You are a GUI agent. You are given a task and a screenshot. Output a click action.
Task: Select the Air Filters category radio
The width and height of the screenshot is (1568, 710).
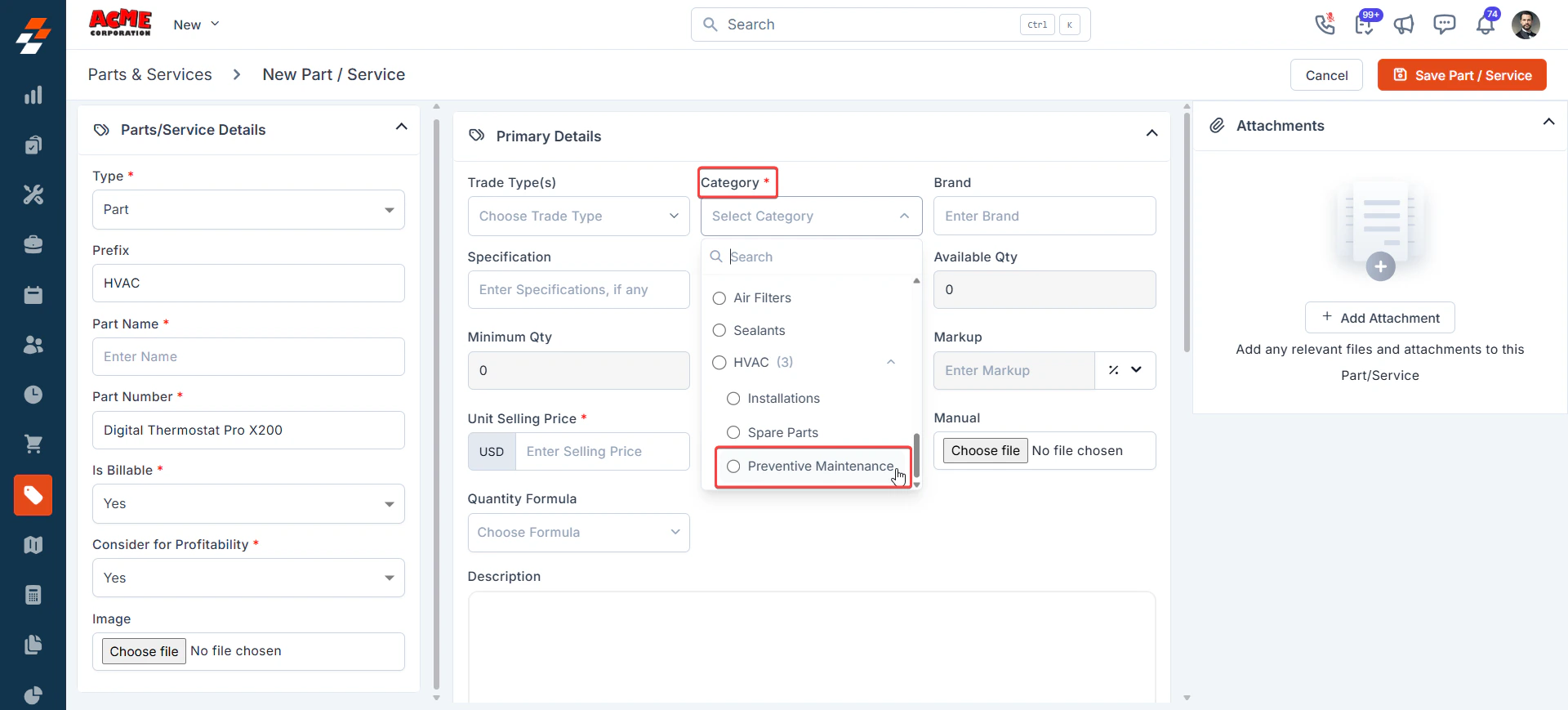(719, 298)
